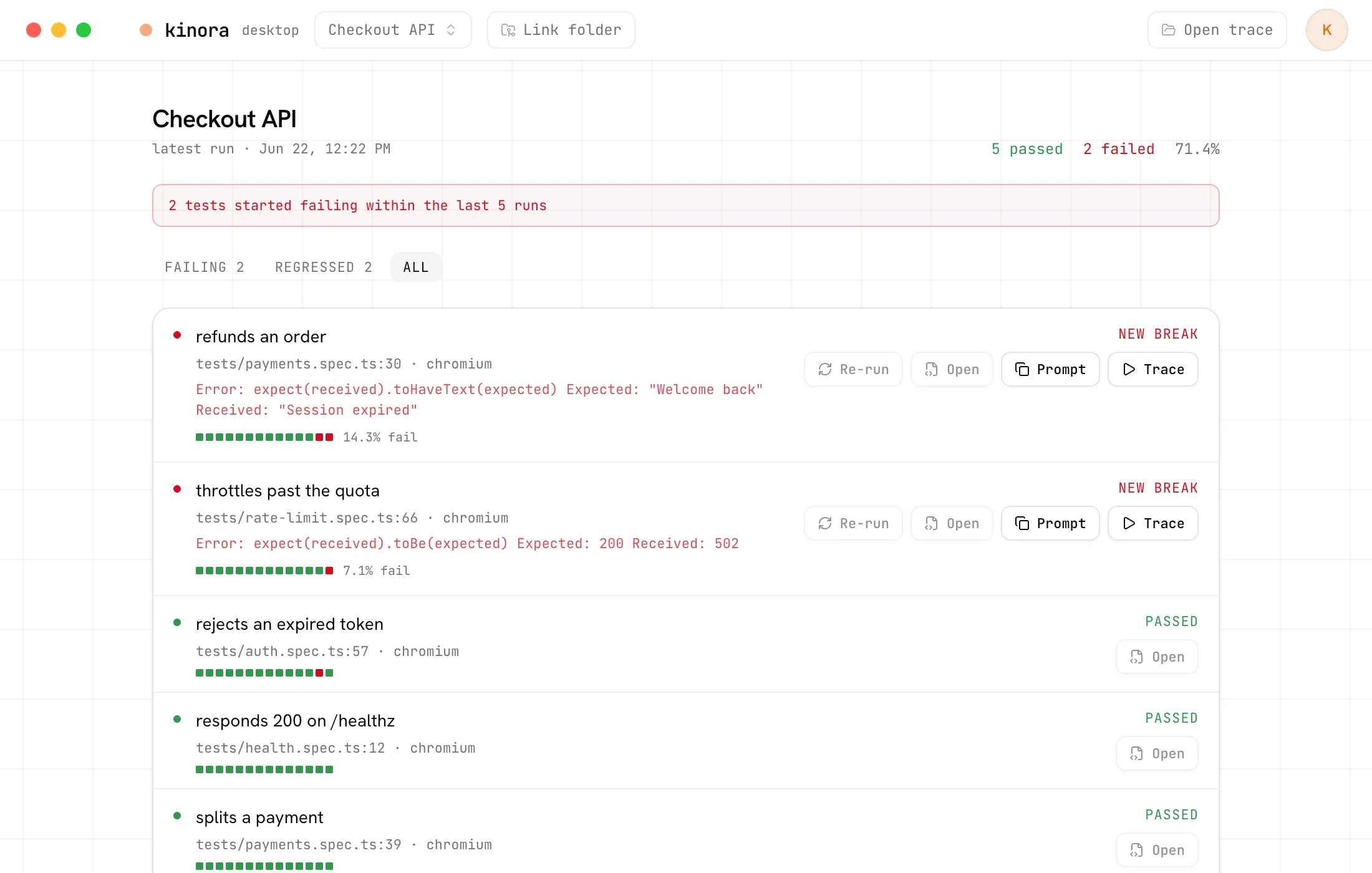Click tests/payments.spec.ts:30 file path
This screenshot has height=873, width=1372.
(299, 364)
